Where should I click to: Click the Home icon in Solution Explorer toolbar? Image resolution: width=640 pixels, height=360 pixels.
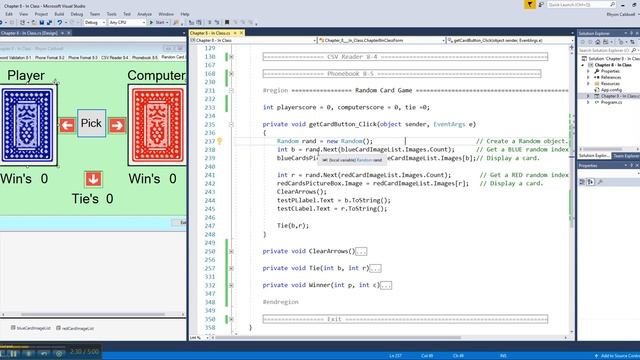tap(598, 42)
